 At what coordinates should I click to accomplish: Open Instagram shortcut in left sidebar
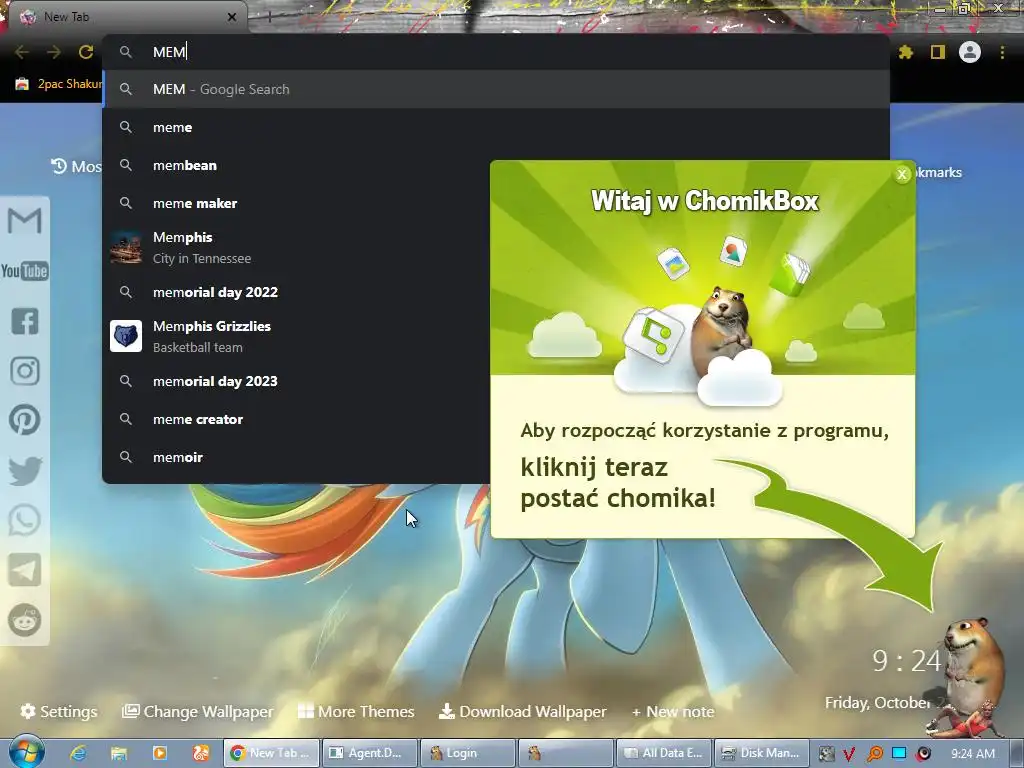25,371
